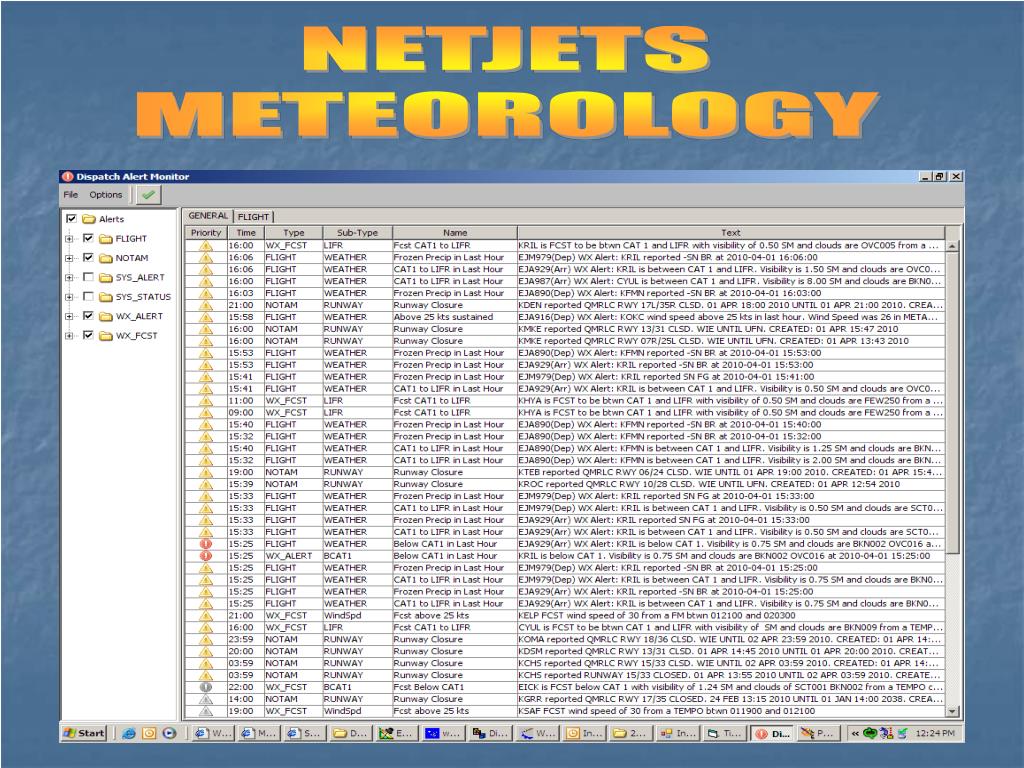1024x768 pixels.
Task: Click the warning icon on the KELP wind forecast row
Action: pos(206,615)
